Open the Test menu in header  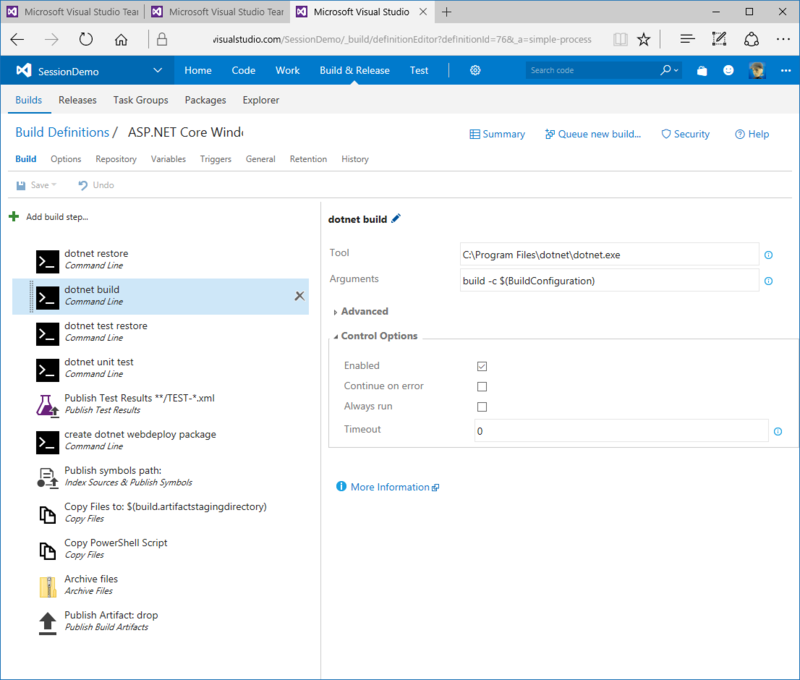tap(419, 70)
